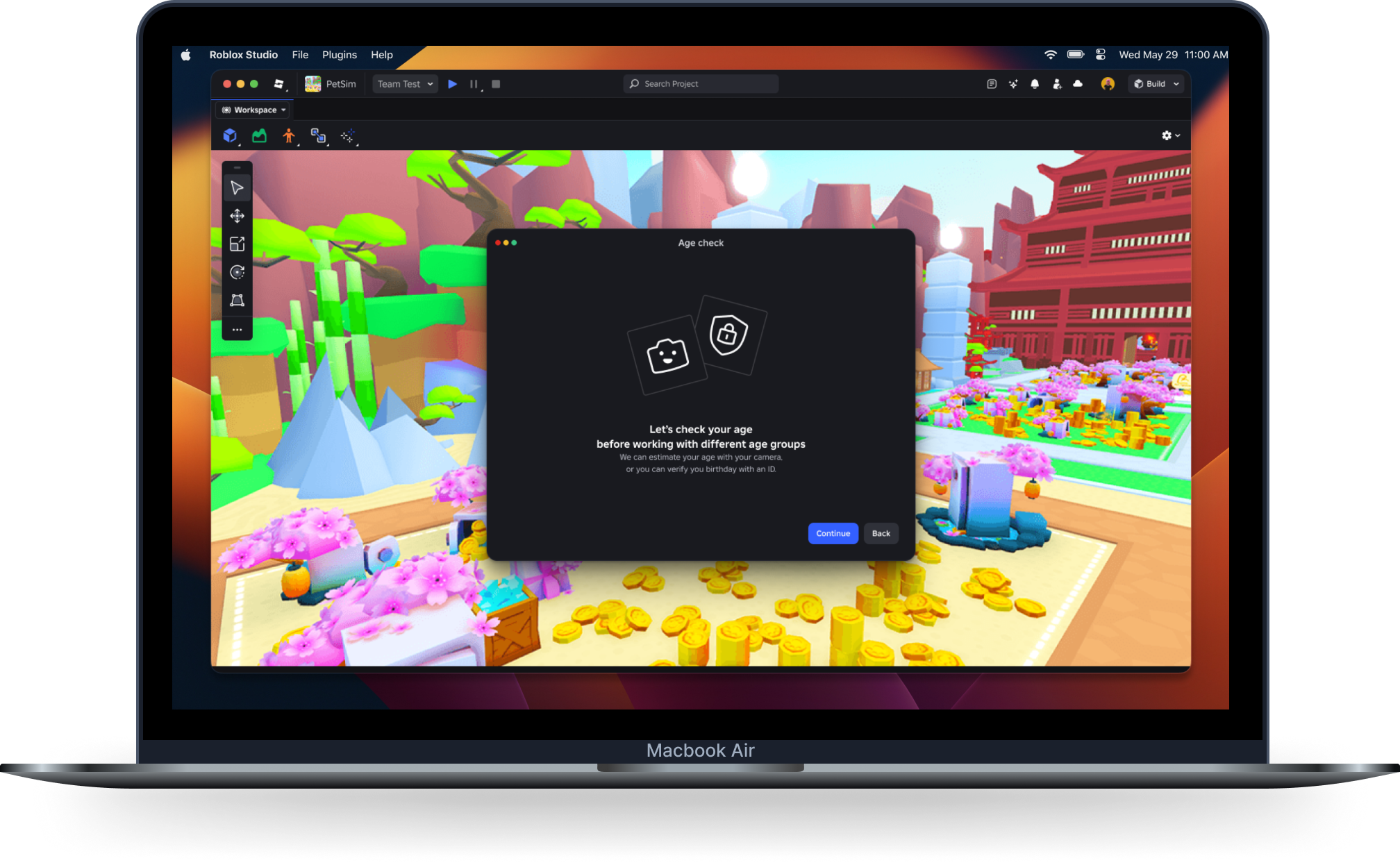Choose the Transform tool
Viewport: 1400px width, 865px height.
[x=237, y=300]
